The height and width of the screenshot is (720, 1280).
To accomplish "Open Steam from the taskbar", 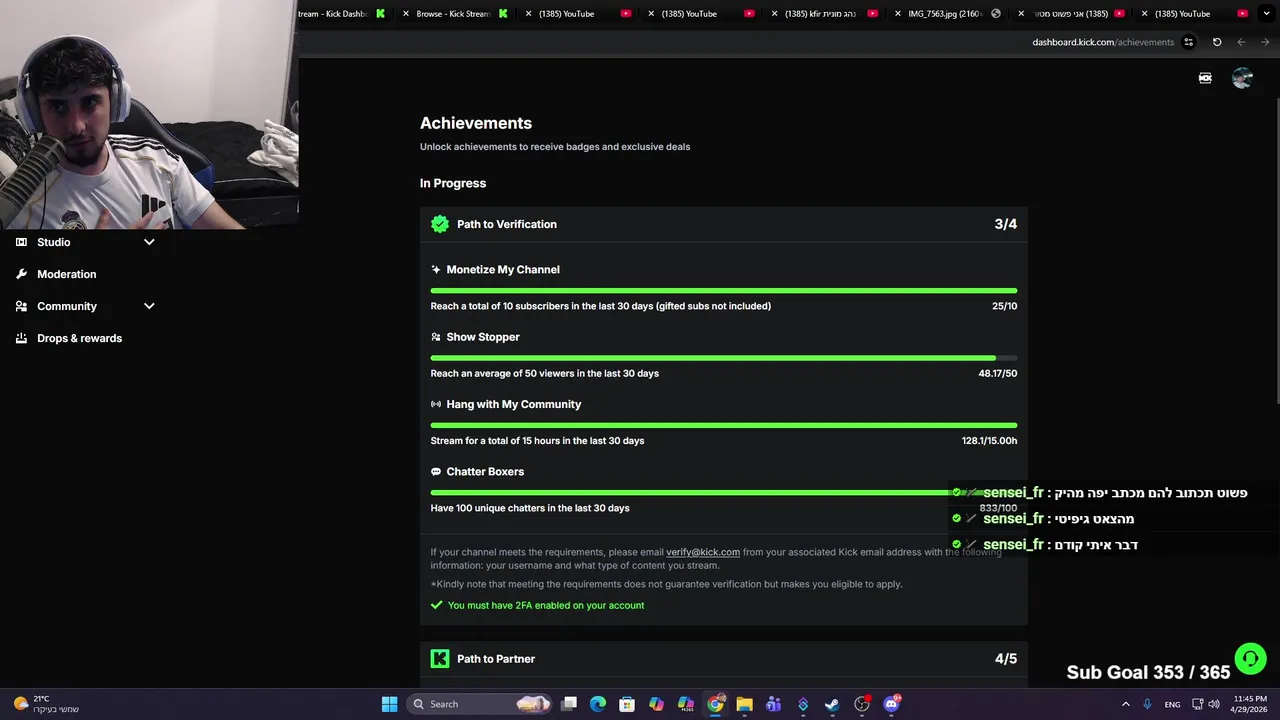I will point(832,704).
